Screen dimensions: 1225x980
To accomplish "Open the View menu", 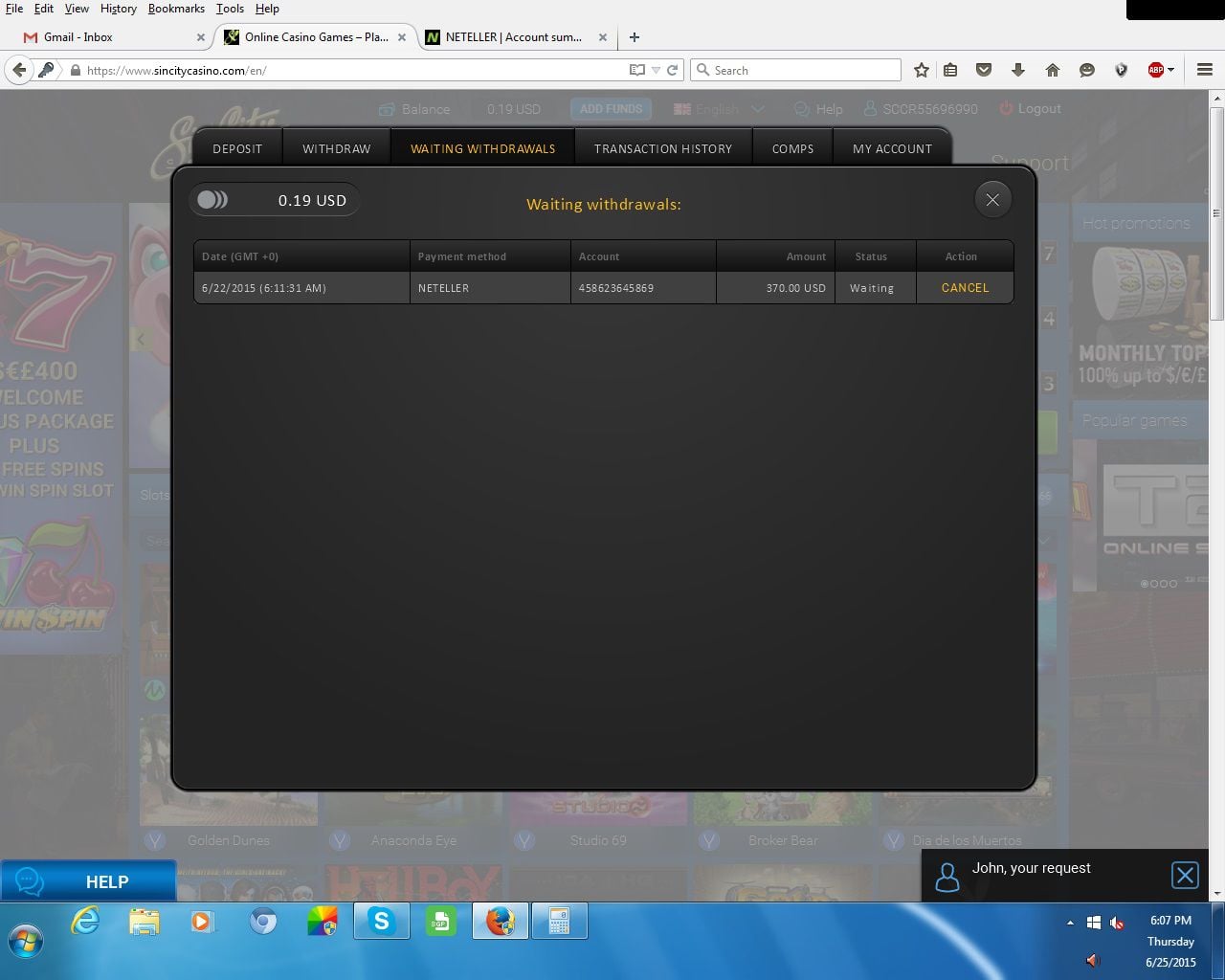I will click(77, 9).
